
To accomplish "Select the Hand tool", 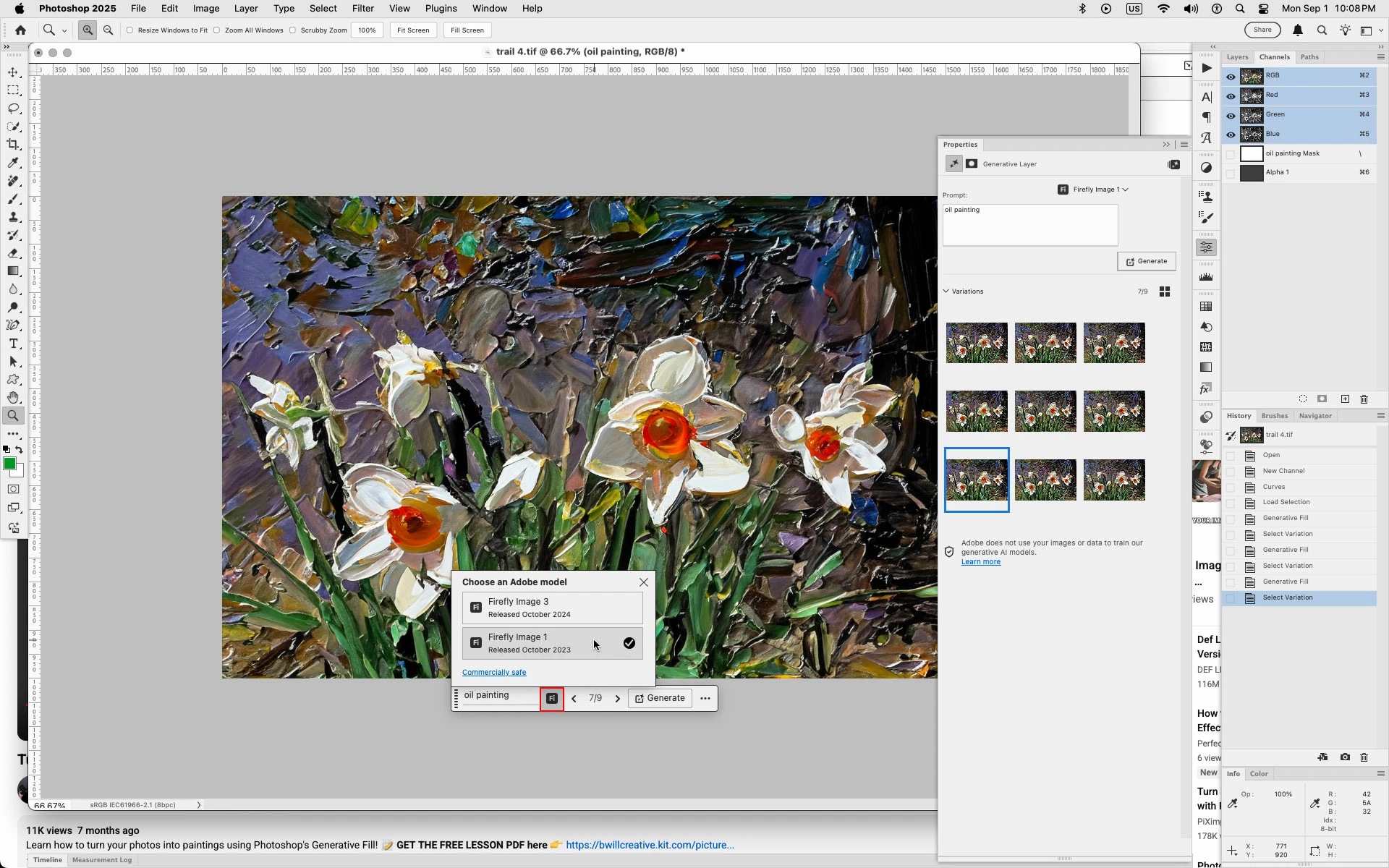I will [13, 398].
